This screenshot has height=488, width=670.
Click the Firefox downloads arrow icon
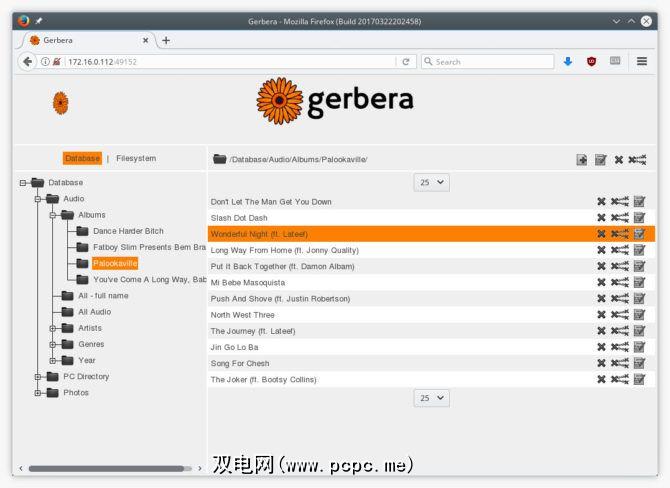(567, 62)
